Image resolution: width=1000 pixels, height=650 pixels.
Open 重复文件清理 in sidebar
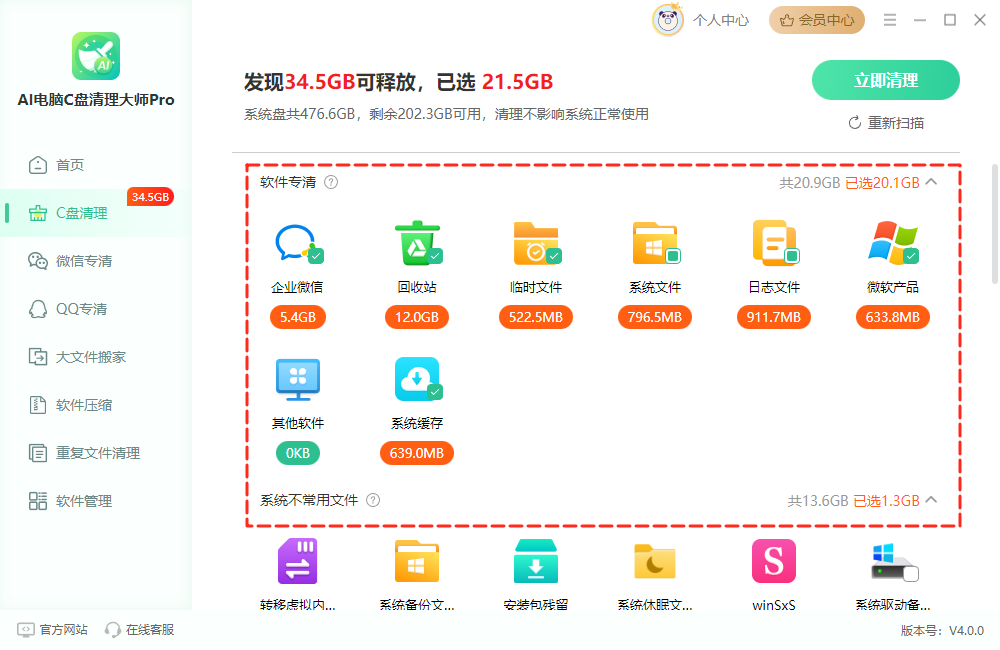point(96,453)
